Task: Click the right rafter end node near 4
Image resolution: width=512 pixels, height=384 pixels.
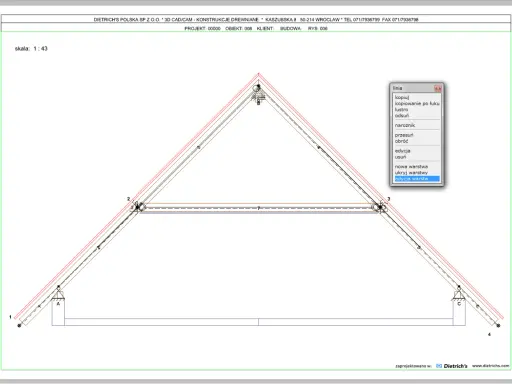Action: [498, 325]
